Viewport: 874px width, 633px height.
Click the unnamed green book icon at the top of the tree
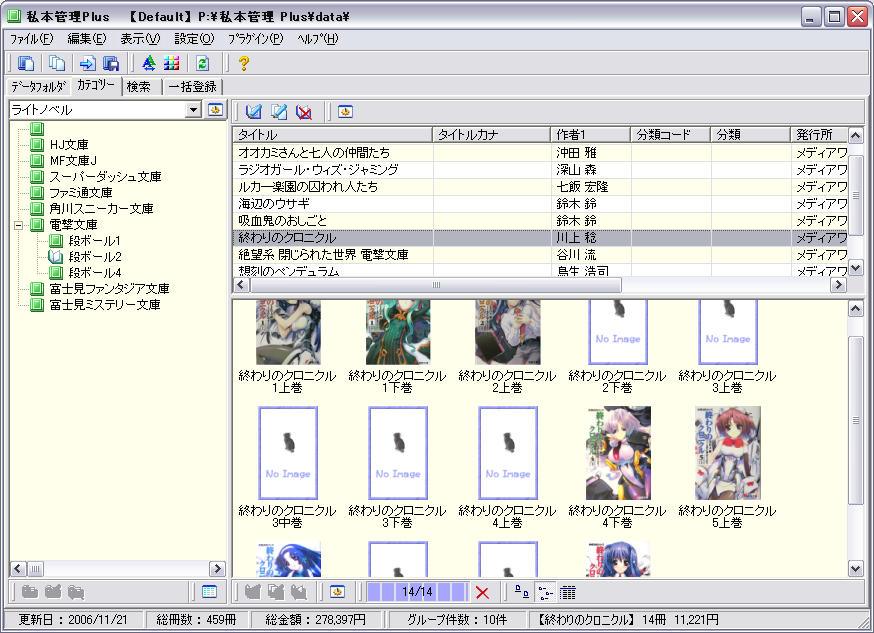37,129
